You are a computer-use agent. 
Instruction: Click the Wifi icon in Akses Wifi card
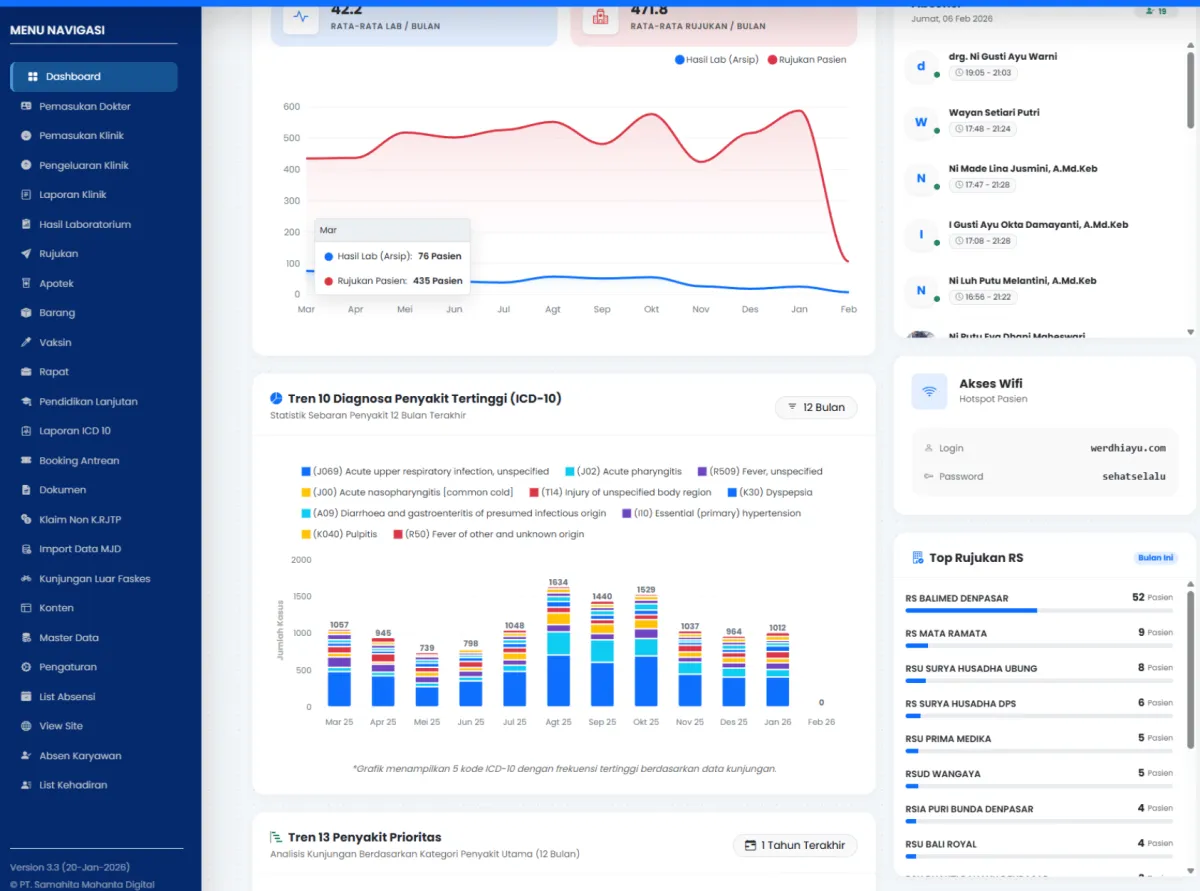pos(929,391)
